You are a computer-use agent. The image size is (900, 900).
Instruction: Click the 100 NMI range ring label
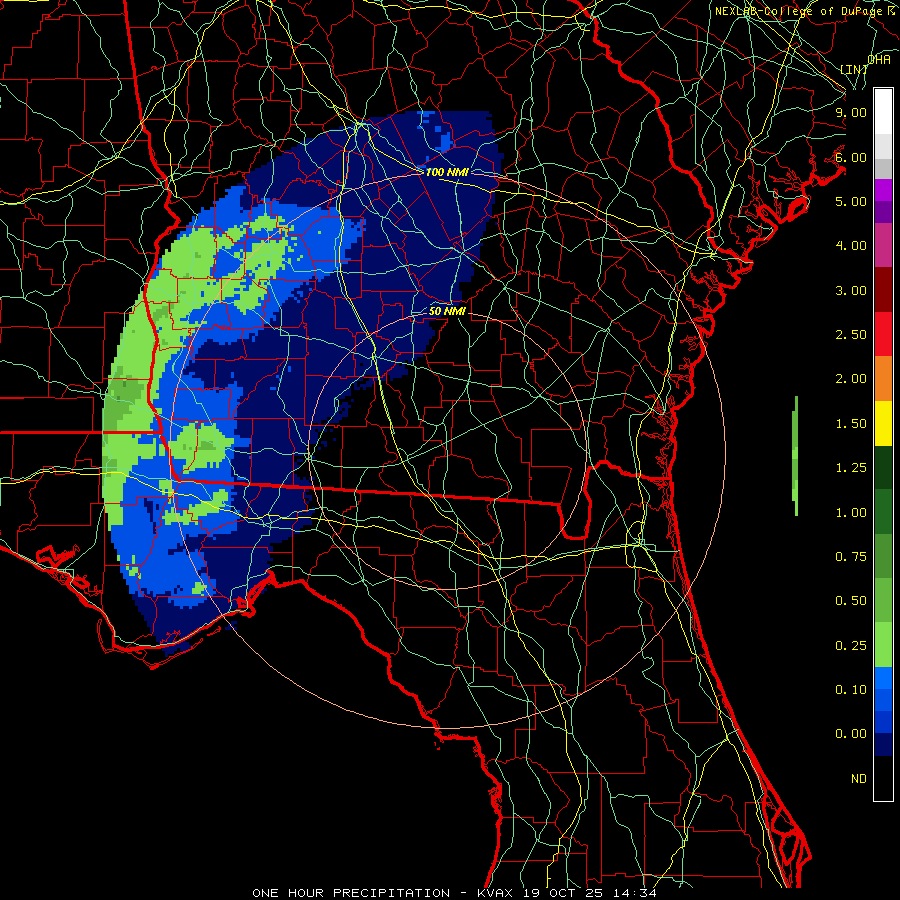point(447,172)
